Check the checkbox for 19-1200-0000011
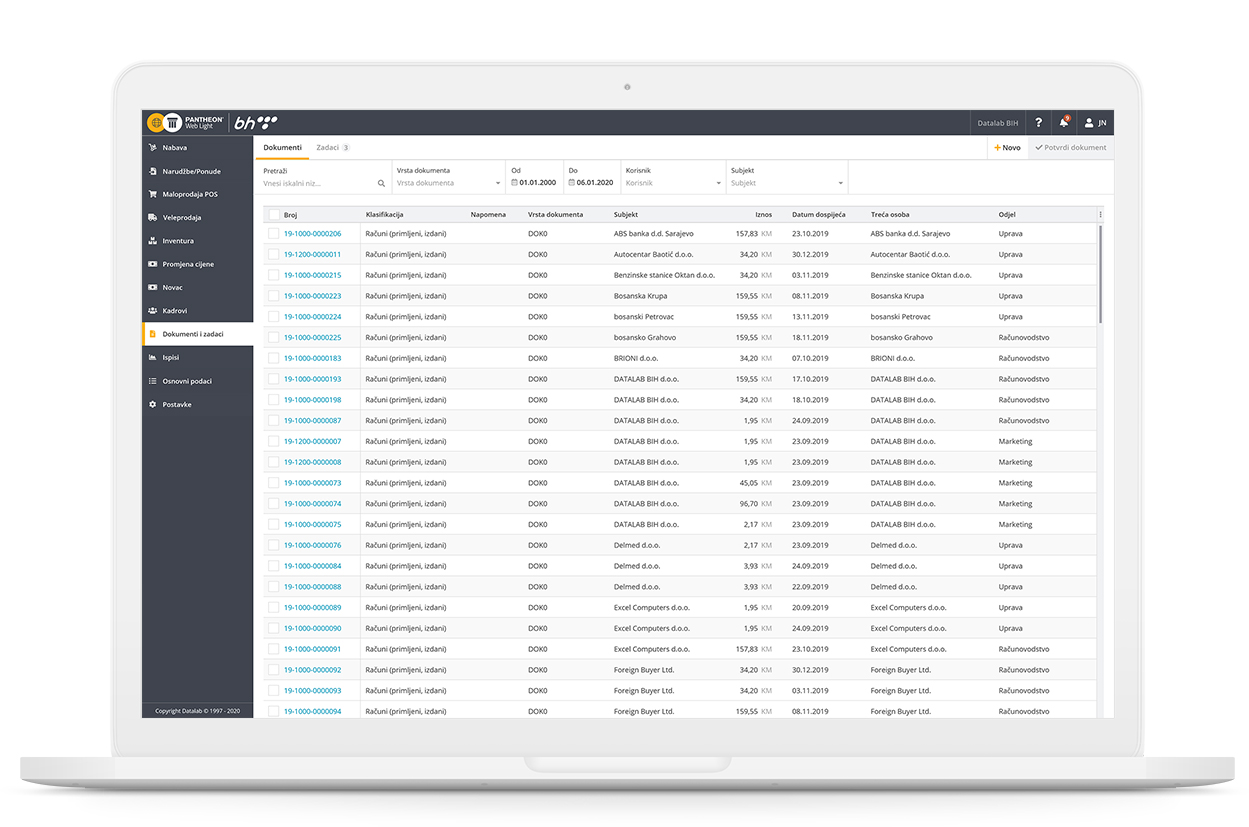The width and height of the screenshot is (1249, 827). coord(273,254)
